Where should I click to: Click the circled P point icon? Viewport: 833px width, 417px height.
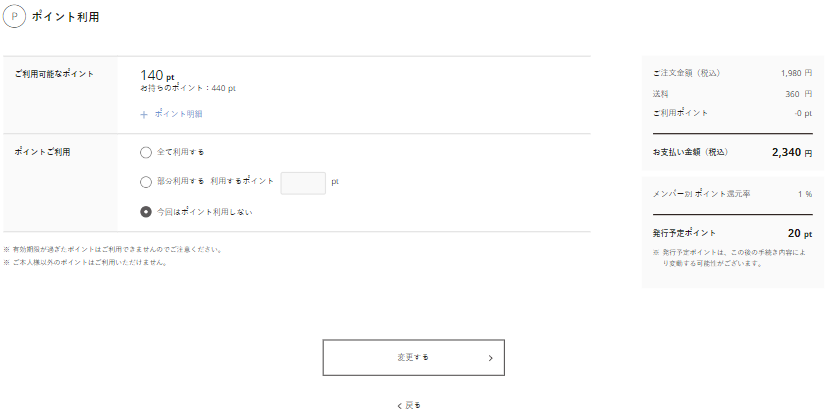pos(15,18)
